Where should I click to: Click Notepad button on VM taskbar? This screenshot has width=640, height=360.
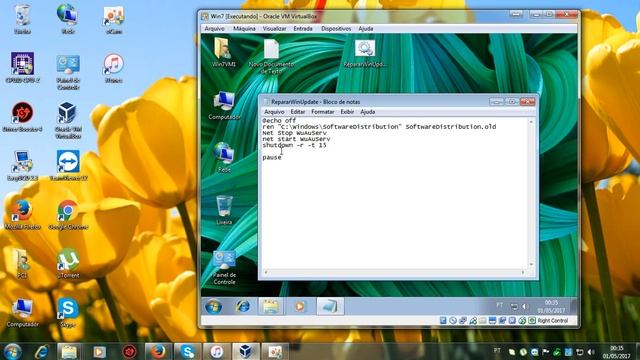330,306
